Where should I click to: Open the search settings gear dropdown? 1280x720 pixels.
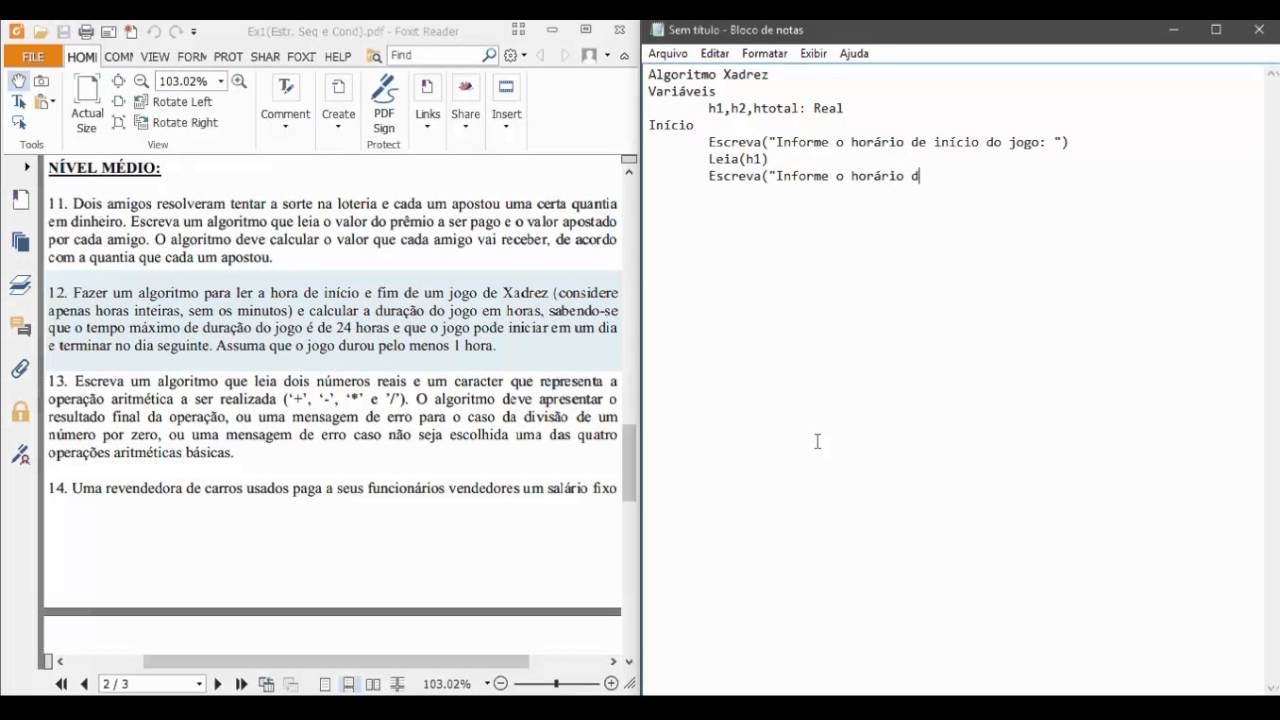(514, 56)
